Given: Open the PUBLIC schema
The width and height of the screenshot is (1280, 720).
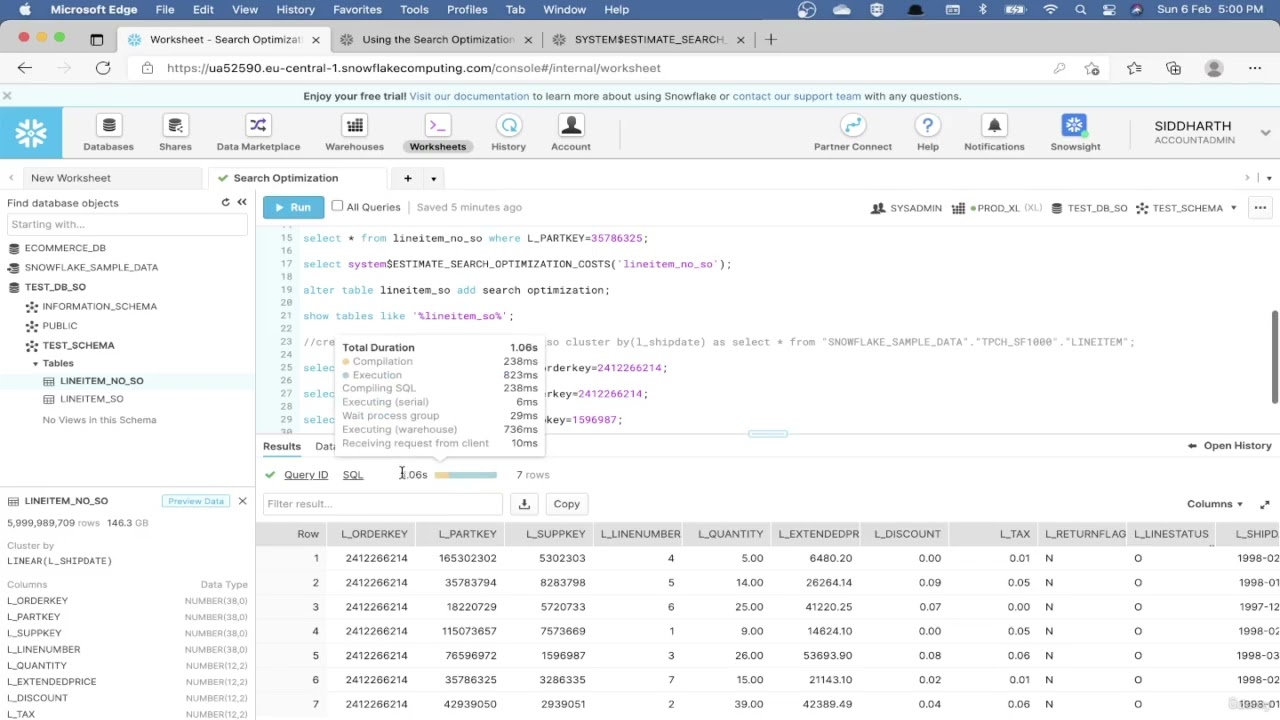Looking at the screenshot, I should pos(60,326).
